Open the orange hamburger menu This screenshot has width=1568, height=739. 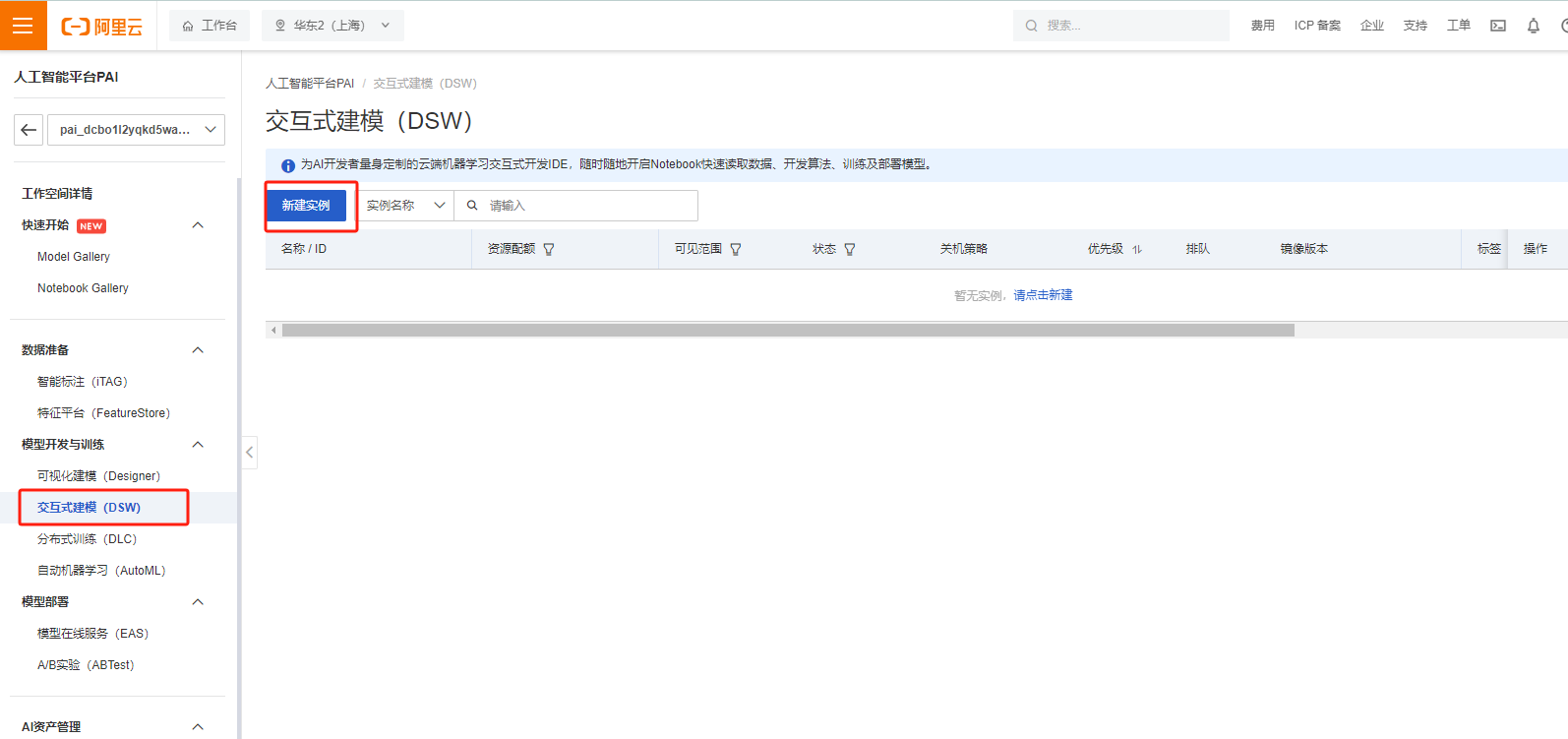point(23,26)
